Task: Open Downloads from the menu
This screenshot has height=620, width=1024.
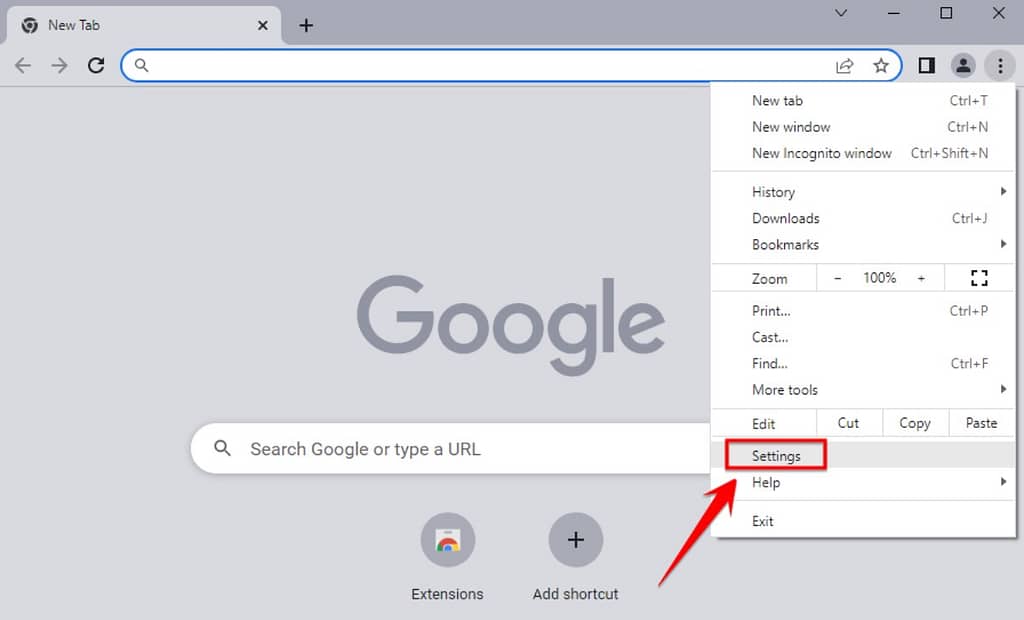Action: click(863, 218)
